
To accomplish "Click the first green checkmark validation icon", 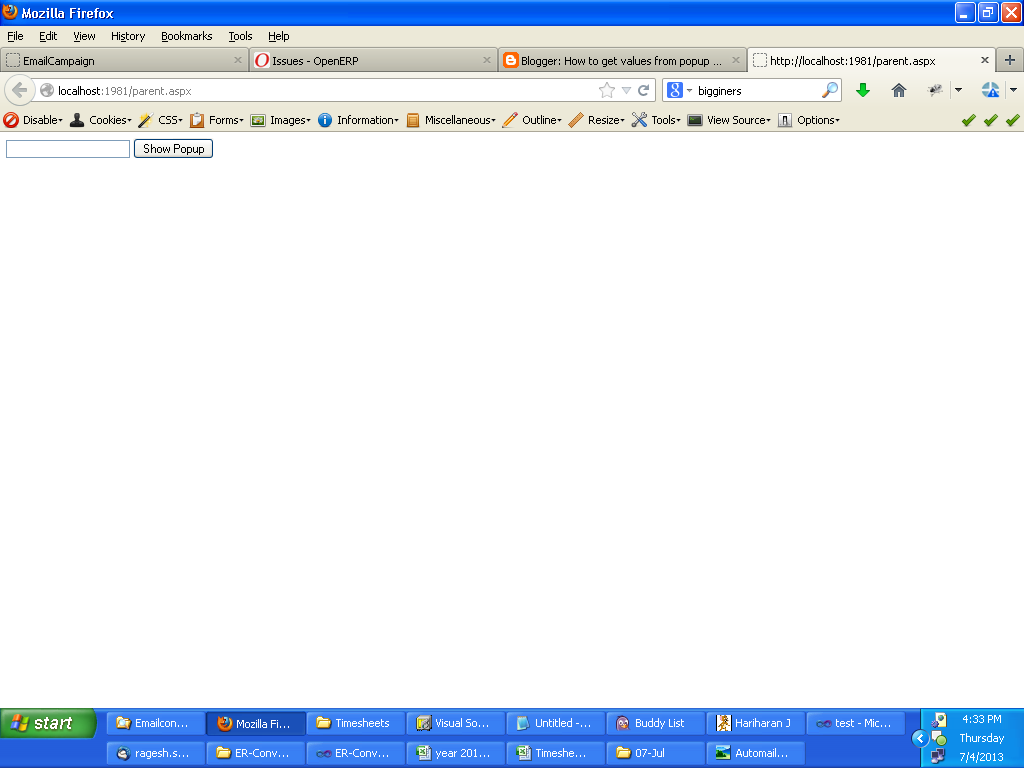I will point(967,120).
